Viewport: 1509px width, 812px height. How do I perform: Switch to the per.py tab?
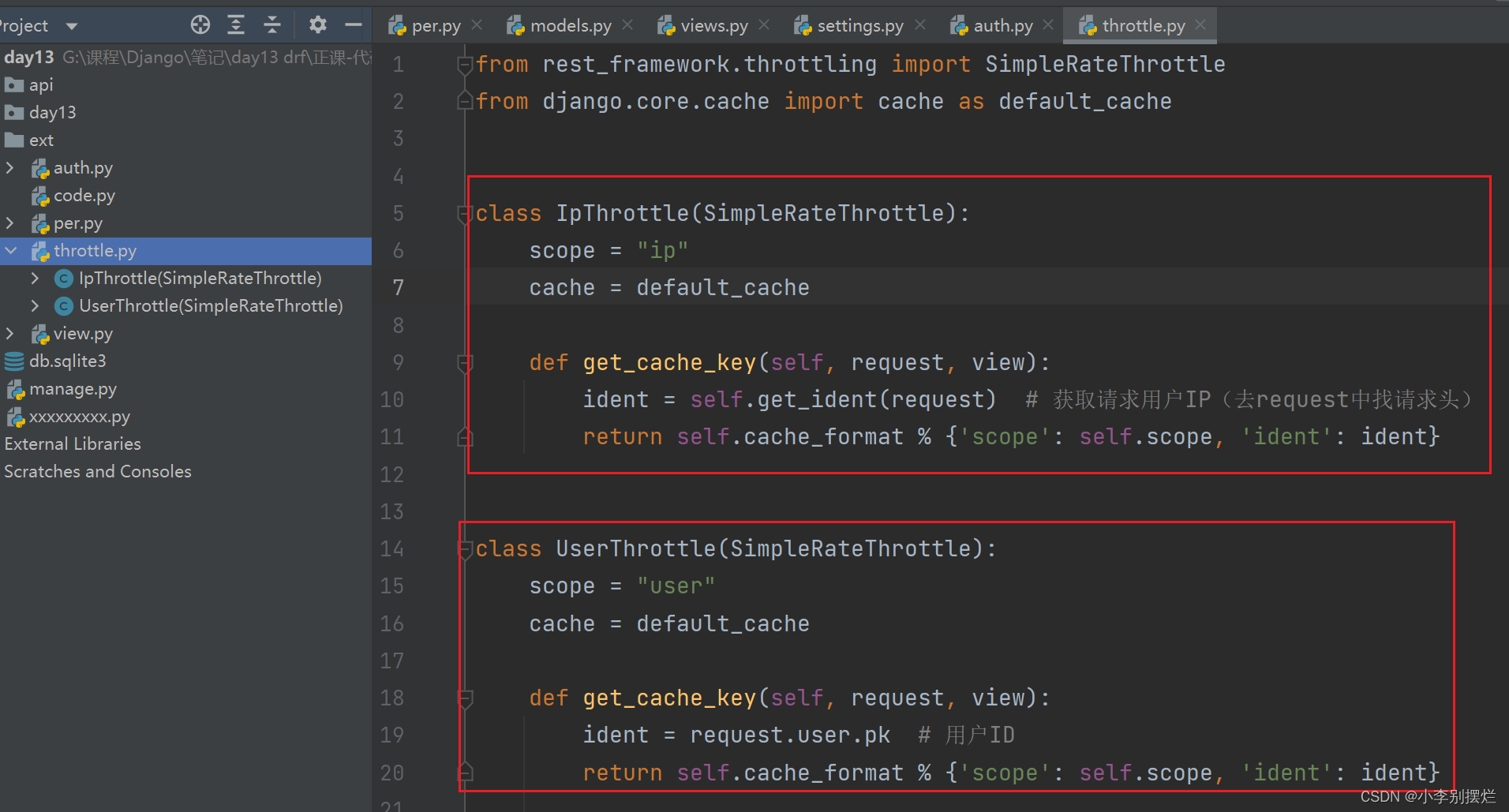436,26
